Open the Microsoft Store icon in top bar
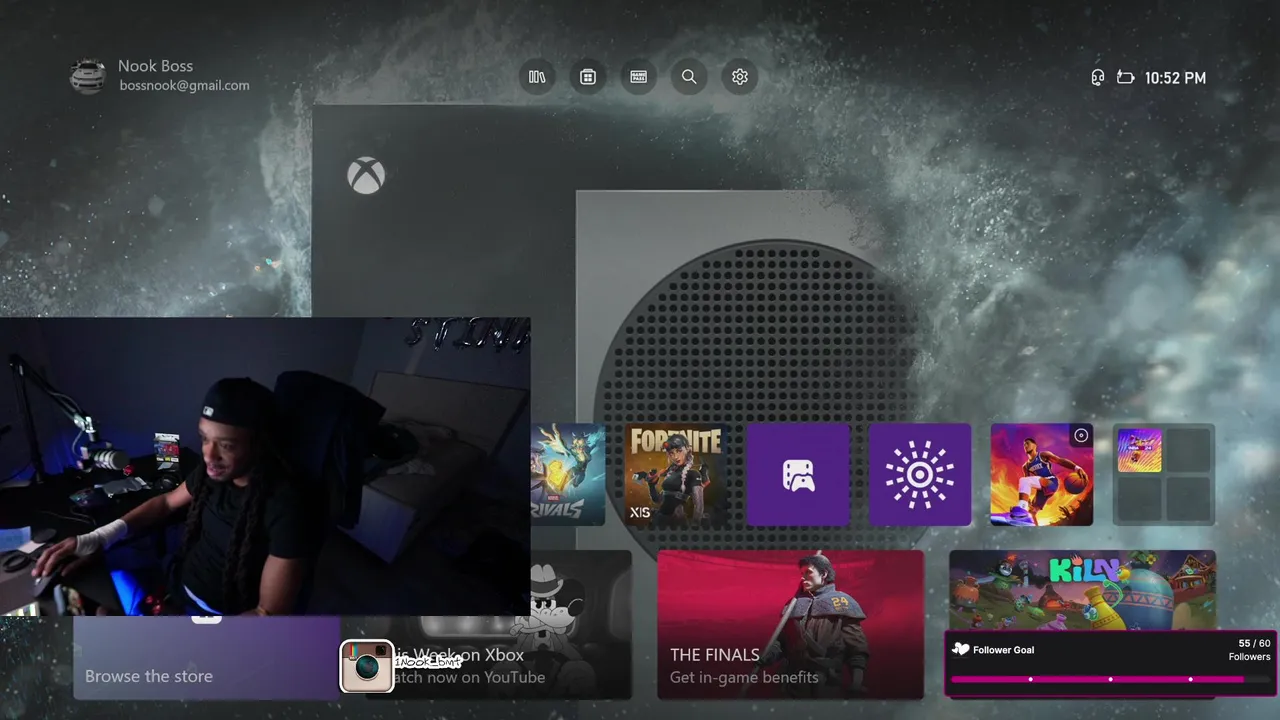This screenshot has width=1280, height=720. (588, 77)
